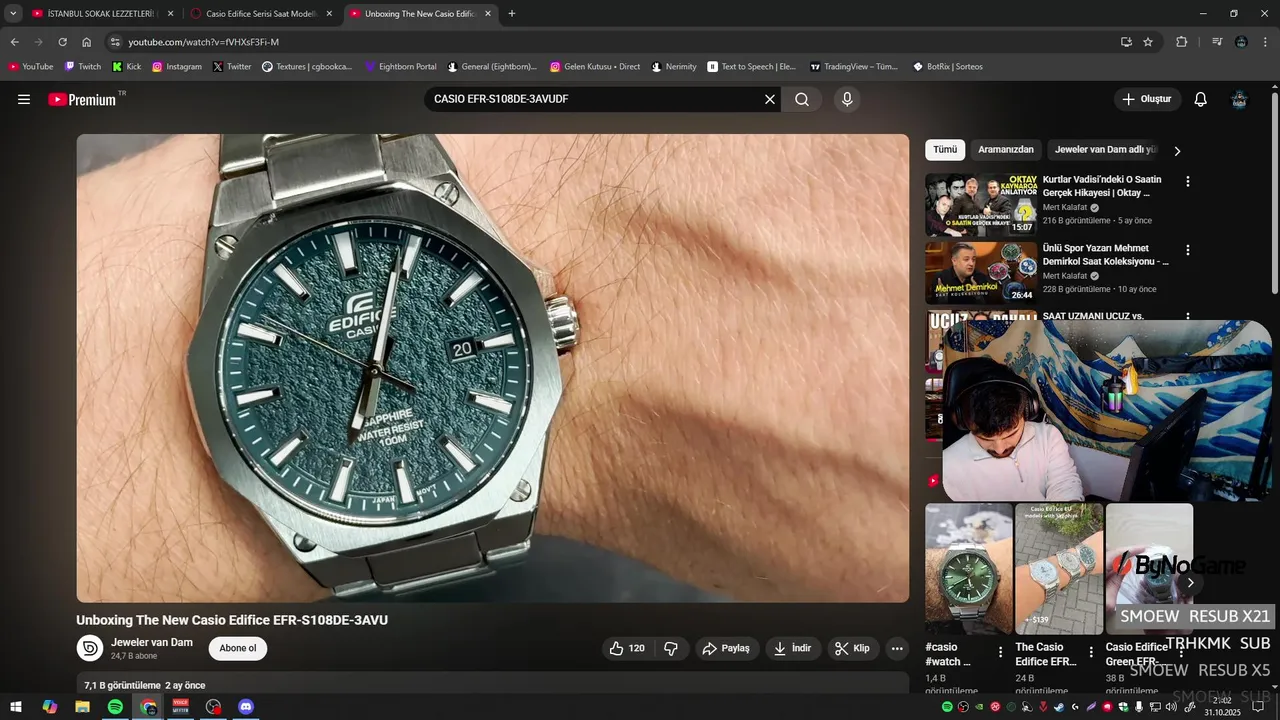Play the Kurtlar Vadisi video thumbnail
The width and height of the screenshot is (1280, 720).
click(x=981, y=205)
